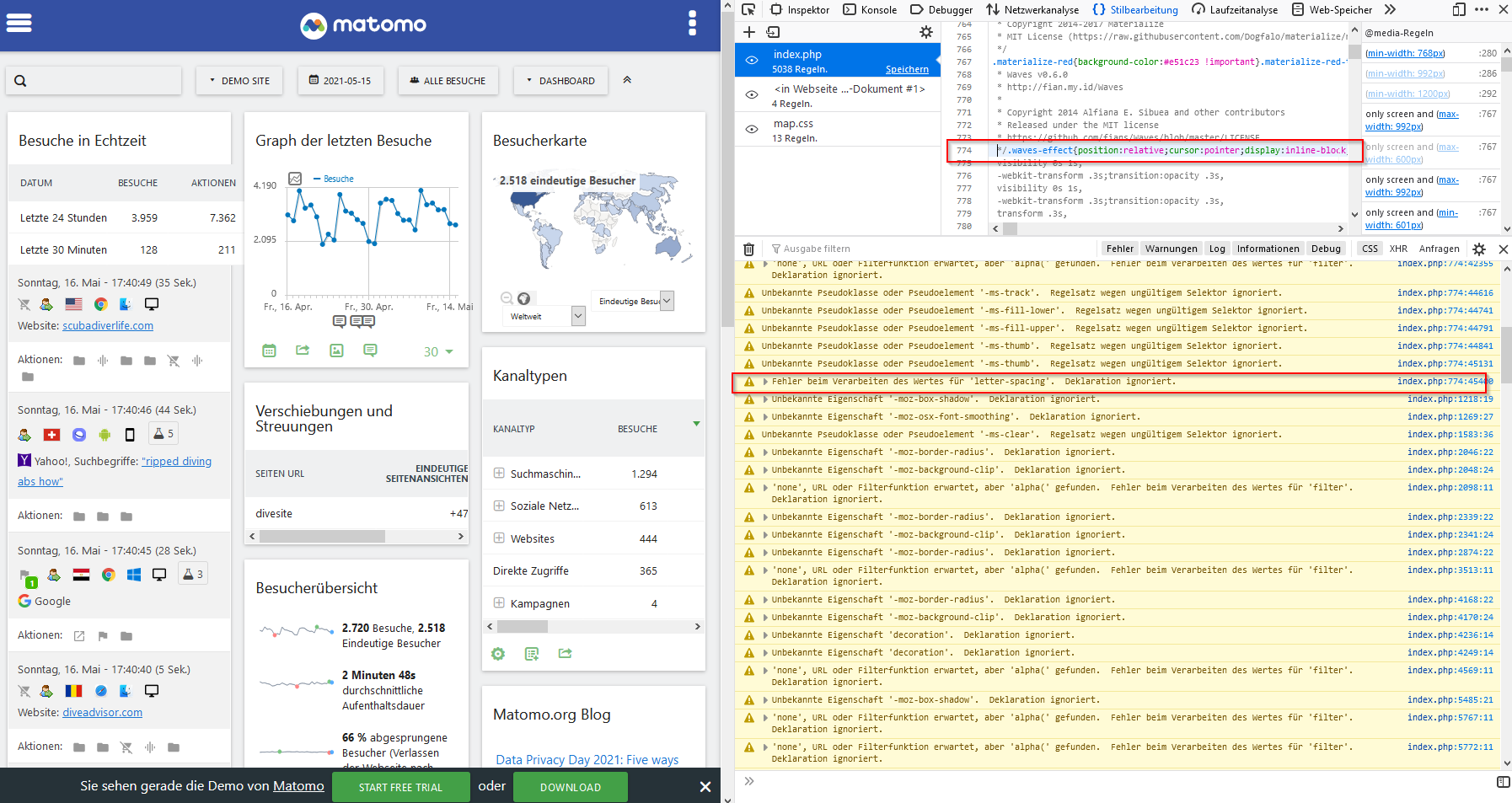The image size is (1512, 803).
Task: Expand the Suchmaschinen row in Kanaltypen
Action: click(499, 474)
